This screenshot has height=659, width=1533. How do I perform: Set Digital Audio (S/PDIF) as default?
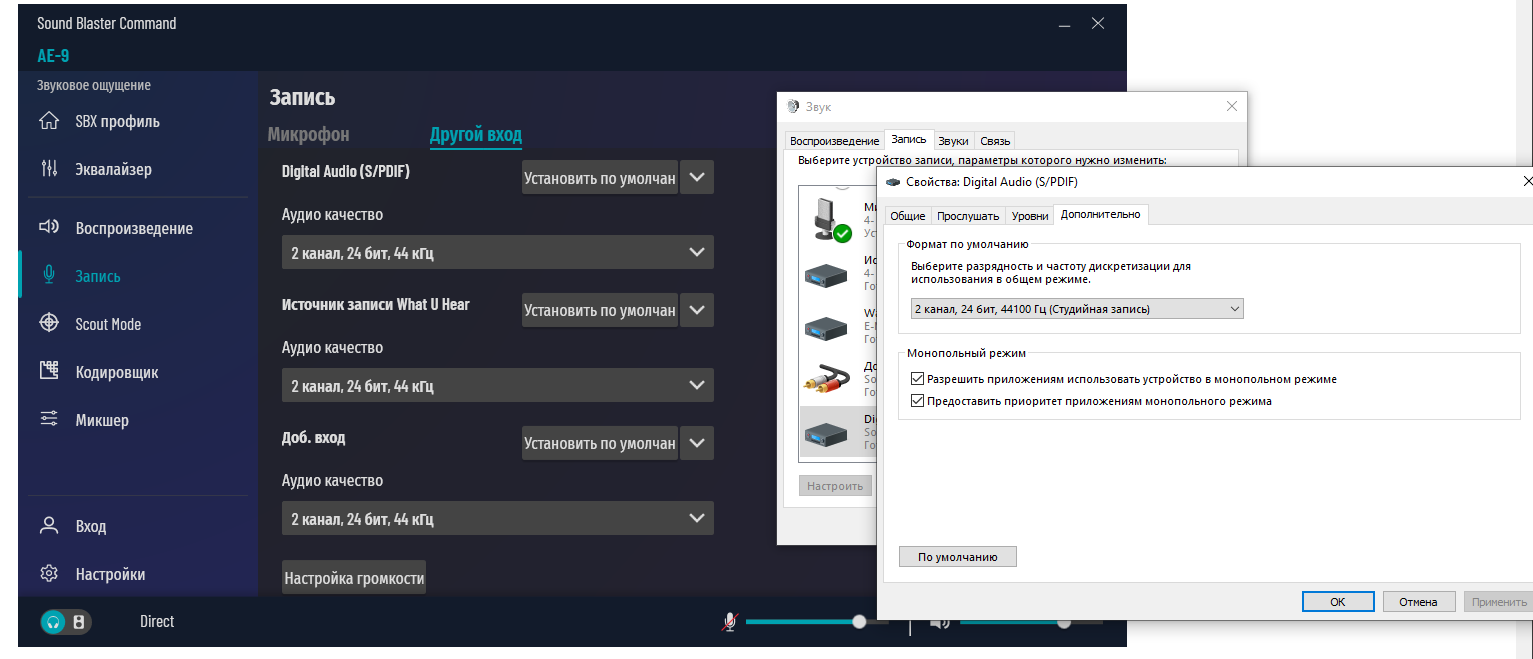600,178
